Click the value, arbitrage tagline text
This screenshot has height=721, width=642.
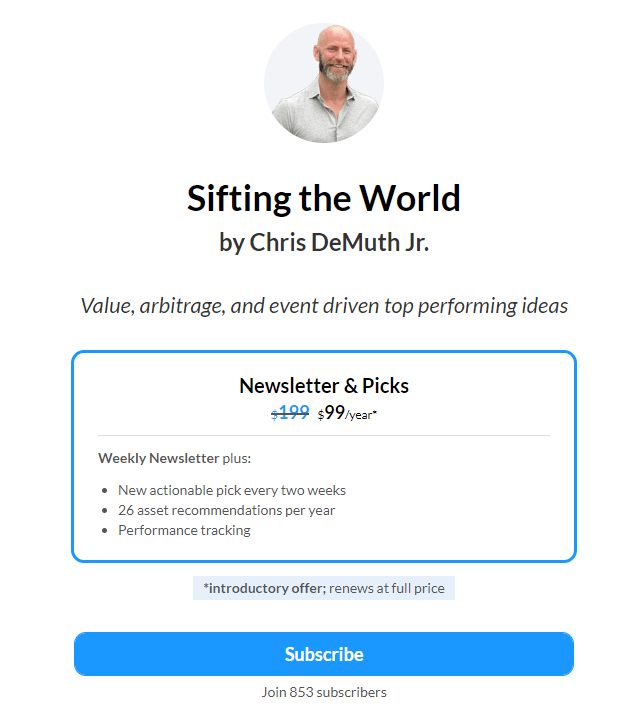(324, 306)
